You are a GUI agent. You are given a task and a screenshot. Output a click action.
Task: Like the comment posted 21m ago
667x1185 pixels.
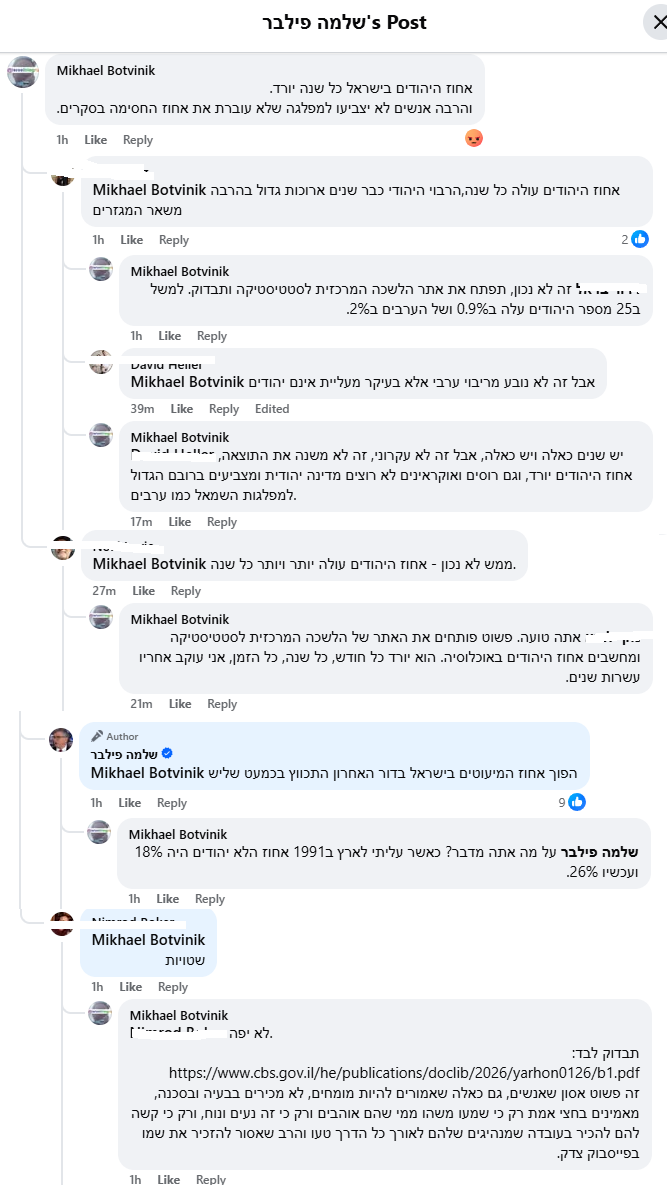coord(180,704)
